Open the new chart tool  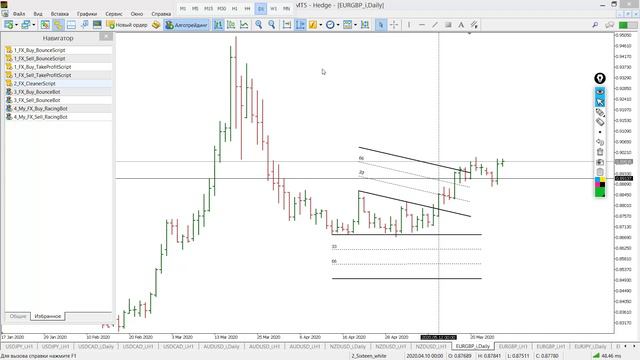(x=8, y=25)
